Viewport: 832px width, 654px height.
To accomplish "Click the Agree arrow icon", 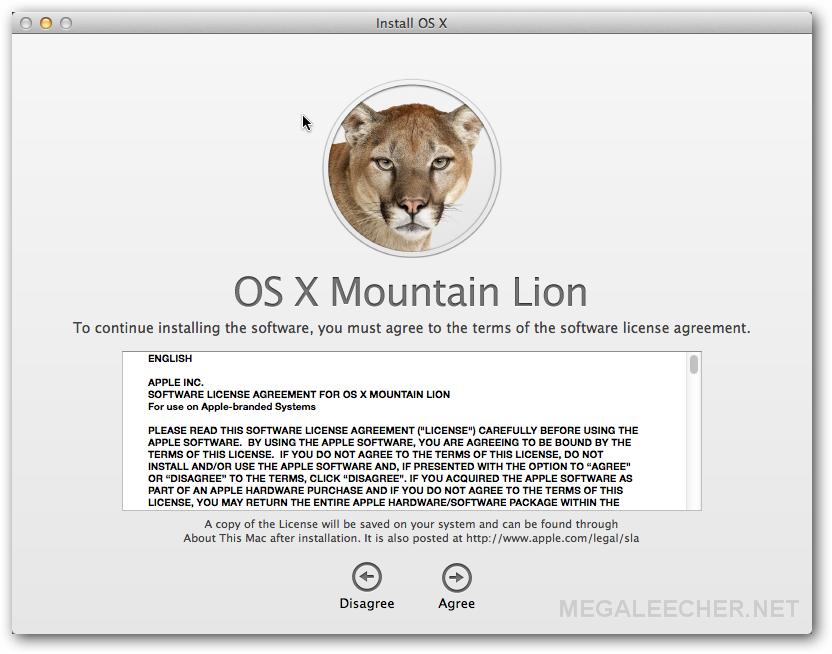I will click(x=456, y=577).
